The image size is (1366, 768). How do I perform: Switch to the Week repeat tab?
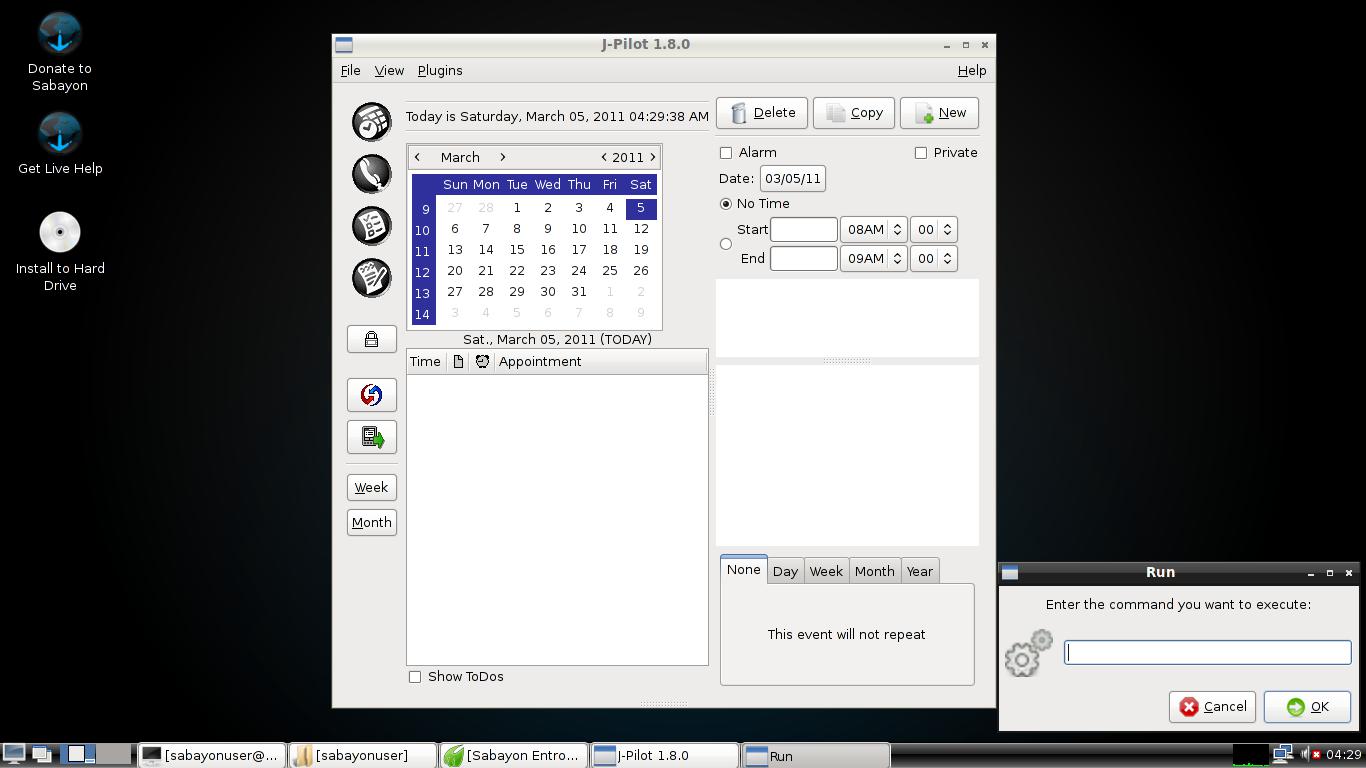(x=825, y=571)
